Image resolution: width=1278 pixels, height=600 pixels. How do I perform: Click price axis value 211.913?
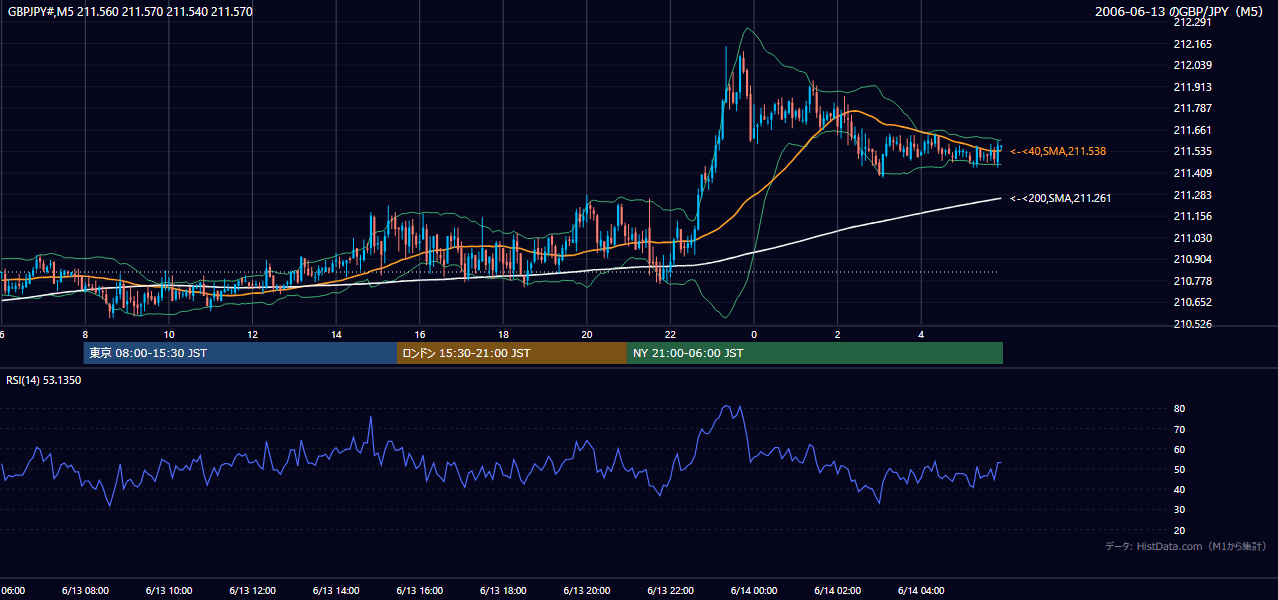(x=1191, y=87)
